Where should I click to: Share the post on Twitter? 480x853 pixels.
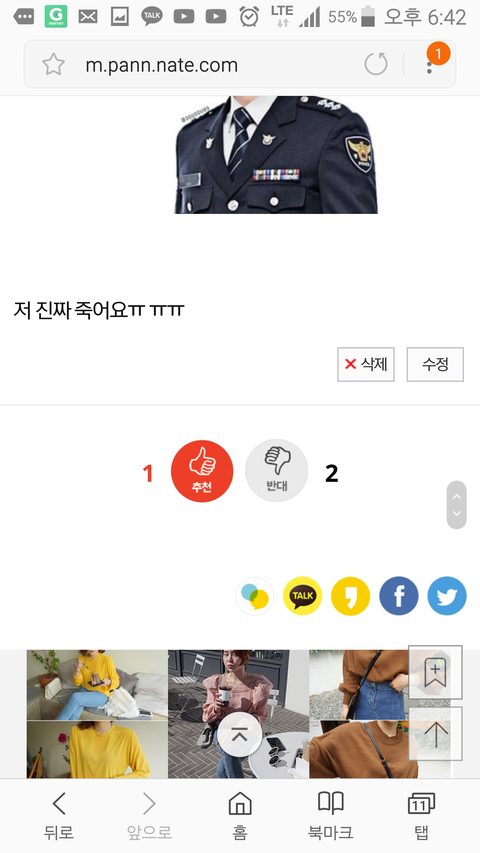pyautogui.click(x=447, y=596)
